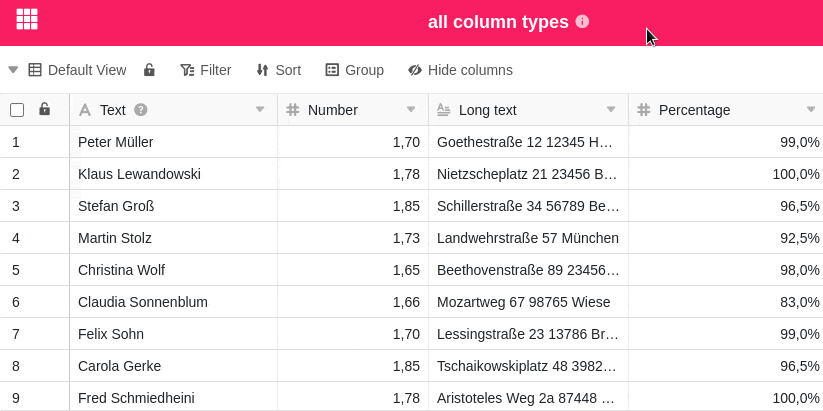Open the Number column dropdown arrow
This screenshot has width=823, height=411.
411,110
